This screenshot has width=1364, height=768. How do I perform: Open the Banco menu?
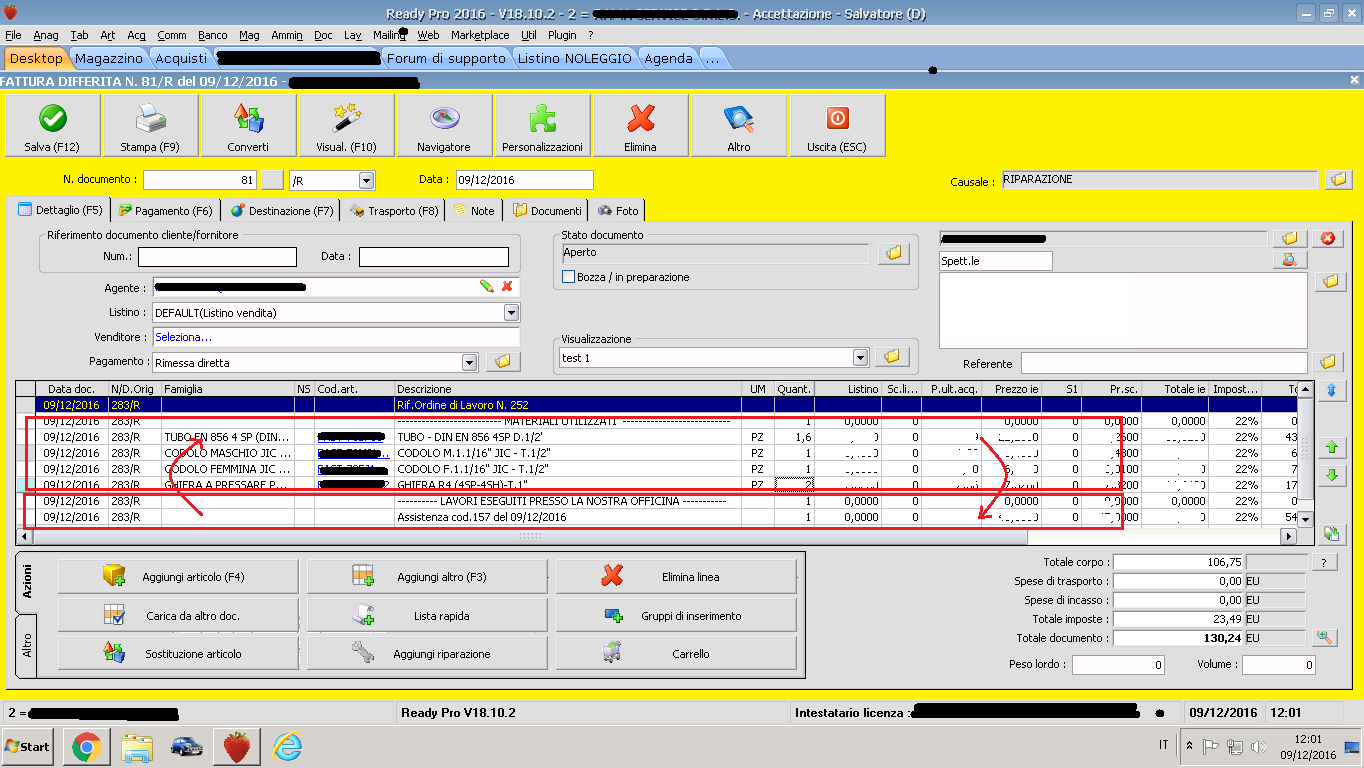click(213, 35)
